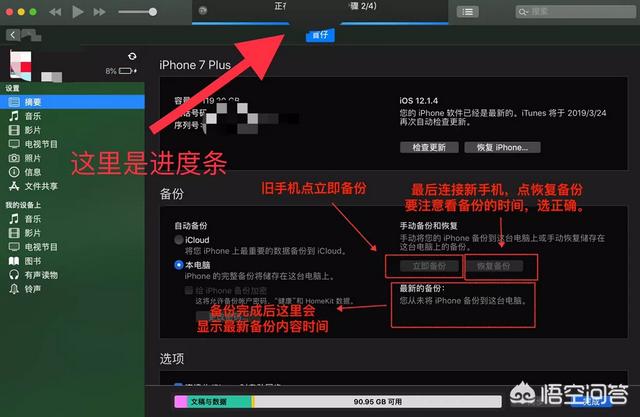The height and width of the screenshot is (417, 640).
Task: Click the 自动备份 label
Action: pos(191,226)
